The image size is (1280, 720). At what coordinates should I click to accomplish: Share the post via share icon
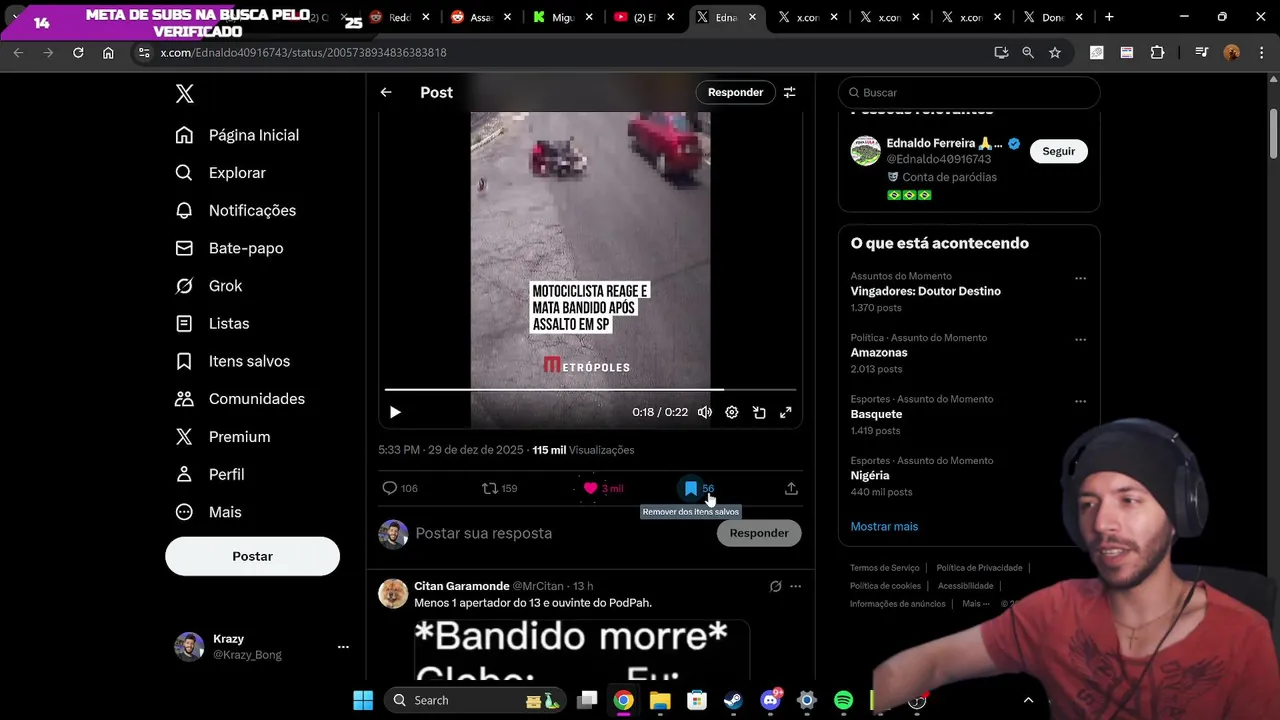(x=791, y=488)
